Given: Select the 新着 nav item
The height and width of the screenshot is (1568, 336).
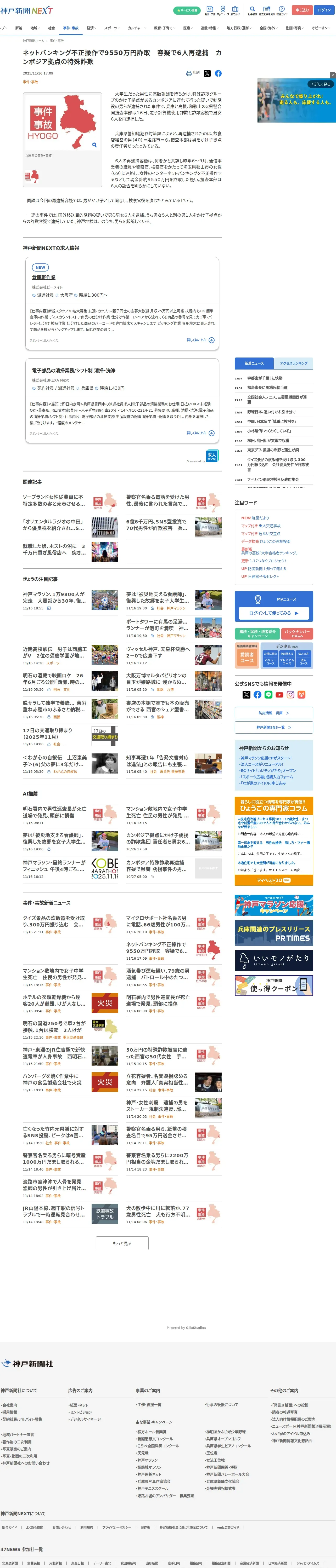Looking at the screenshot, I should point(18,28).
